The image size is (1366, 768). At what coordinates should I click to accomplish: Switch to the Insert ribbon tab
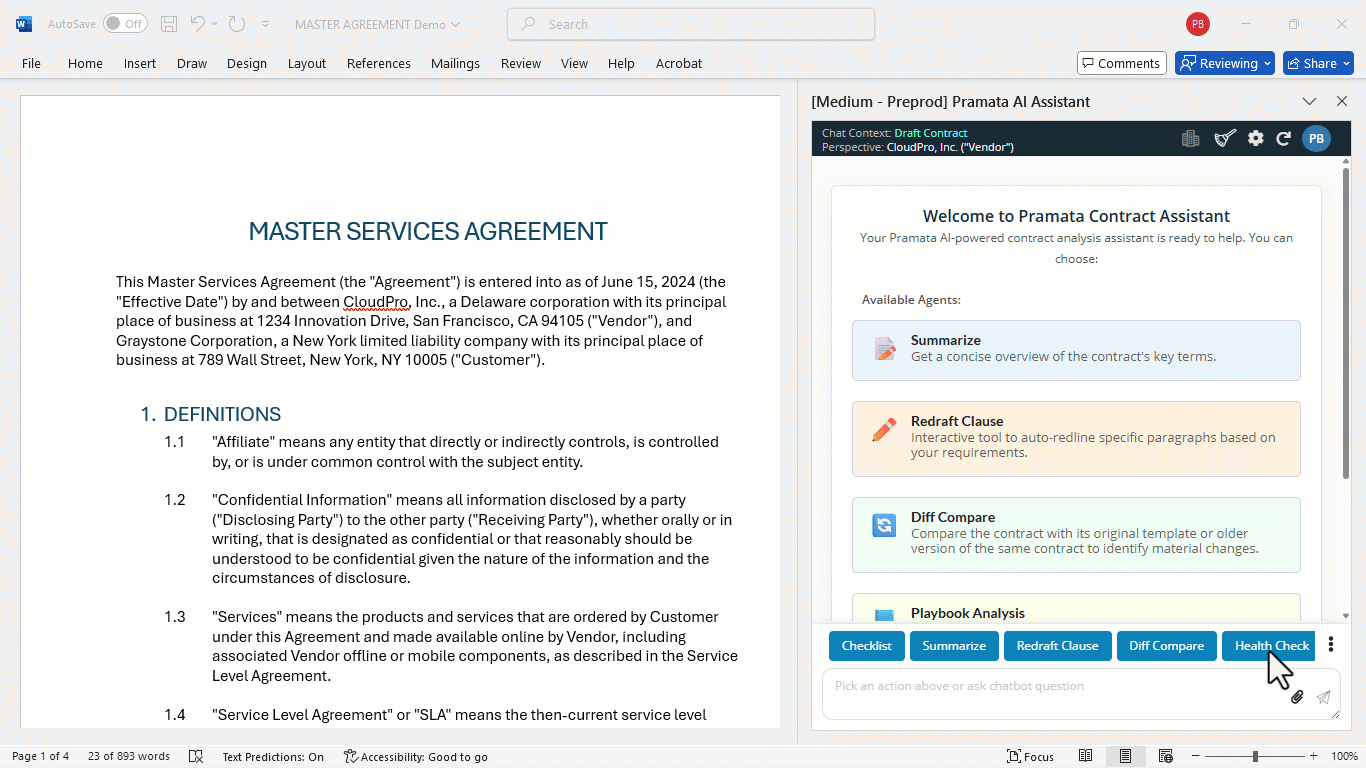(x=140, y=63)
